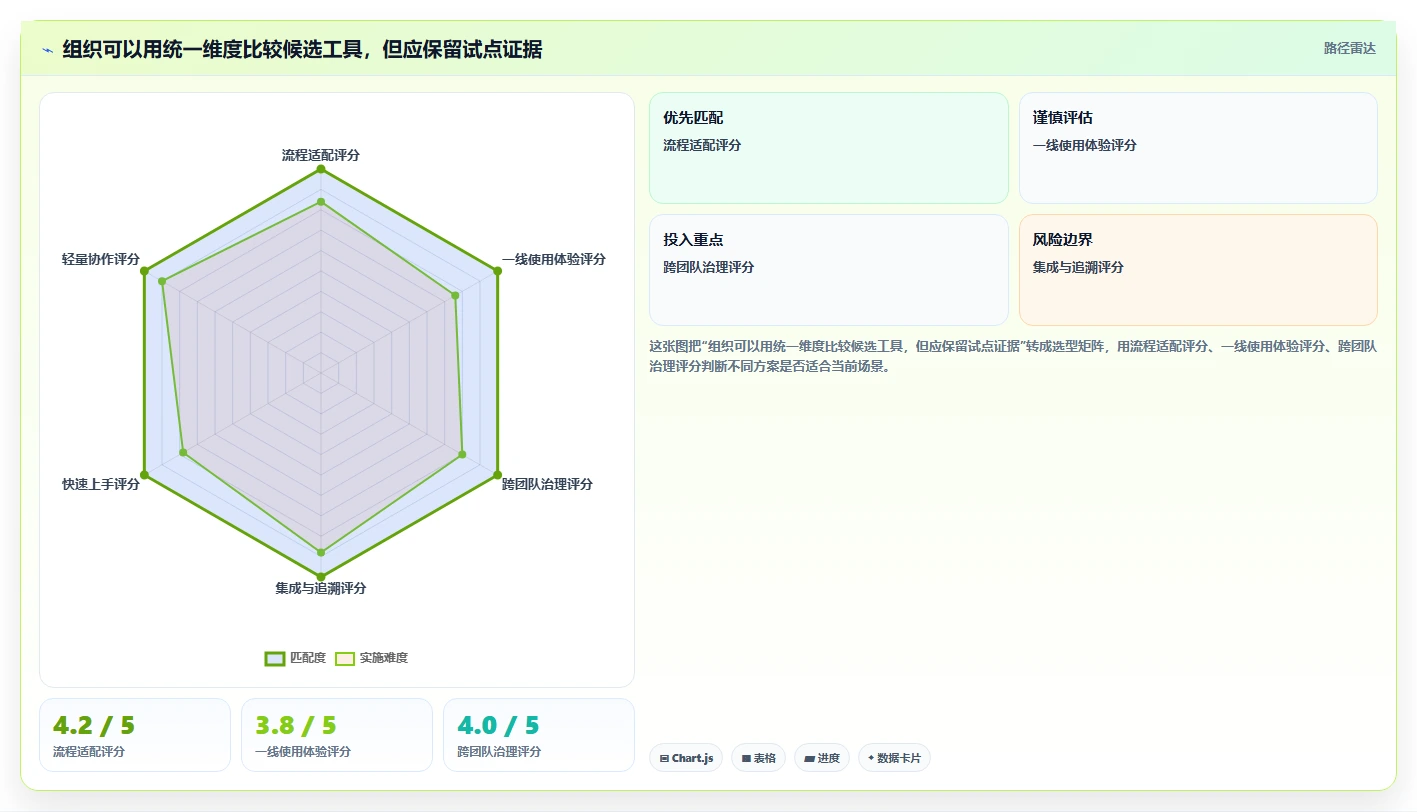Click the outer 匹配度 point on the 集成与追溯评分 axis

tap(321, 576)
